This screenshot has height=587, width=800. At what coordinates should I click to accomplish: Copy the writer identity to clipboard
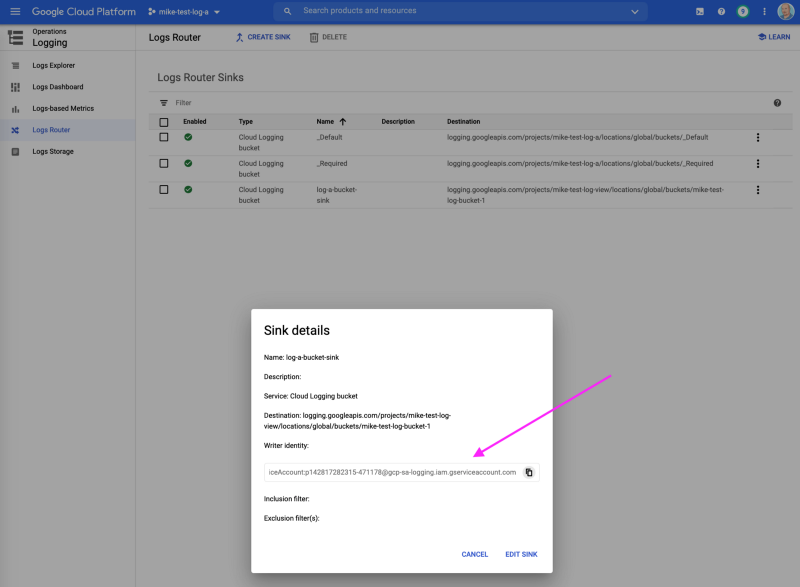click(529, 472)
